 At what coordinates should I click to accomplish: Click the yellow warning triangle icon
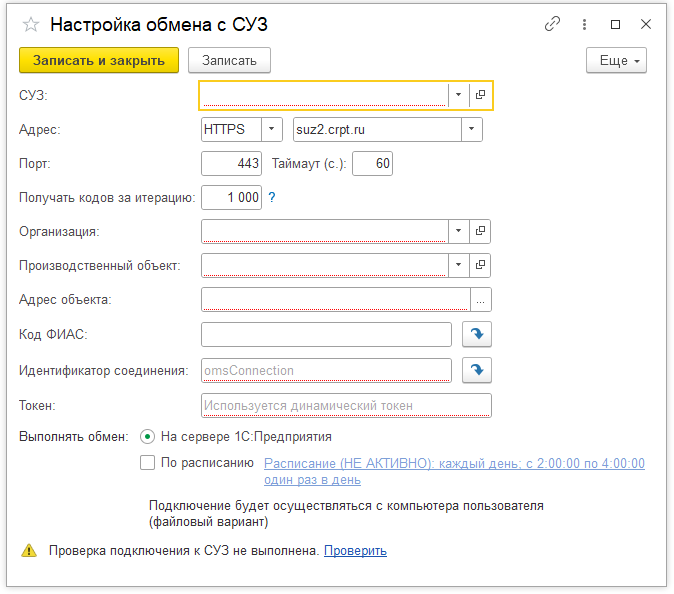click(29, 550)
